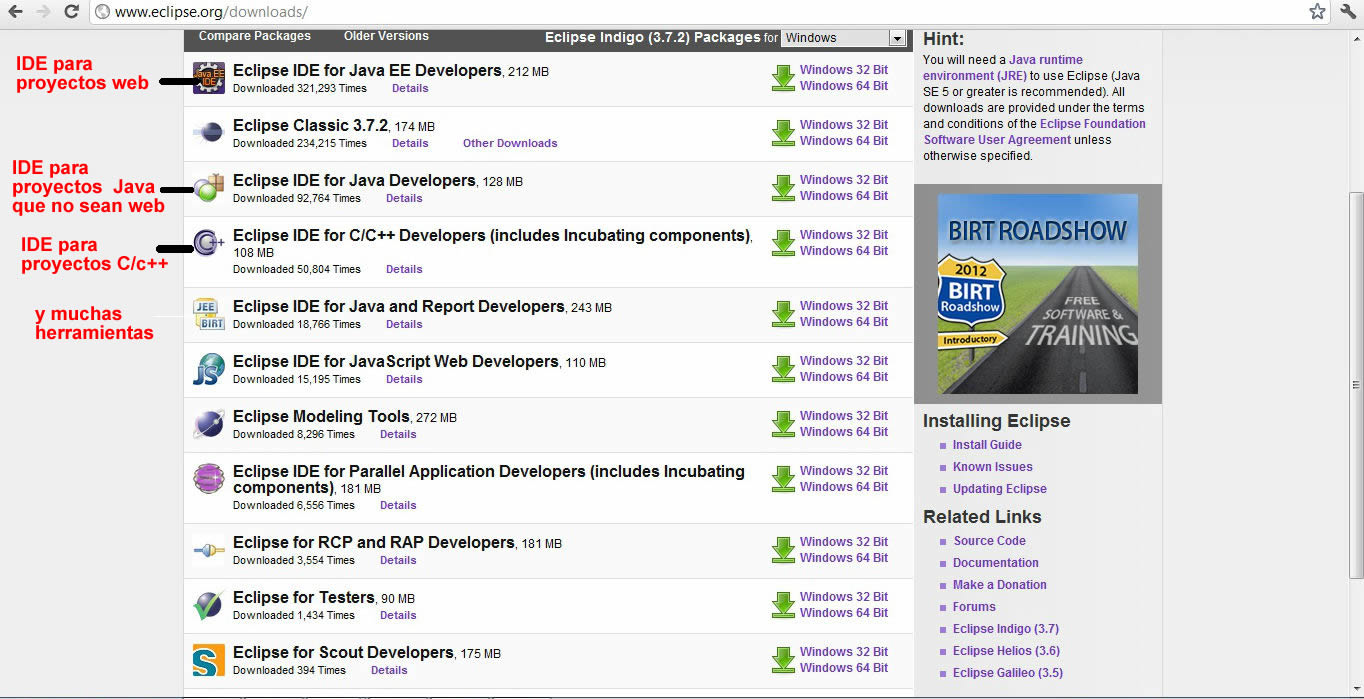Click the JavaScript Web Developers JS icon
Screen dimensions: 1364x699
click(x=208, y=368)
